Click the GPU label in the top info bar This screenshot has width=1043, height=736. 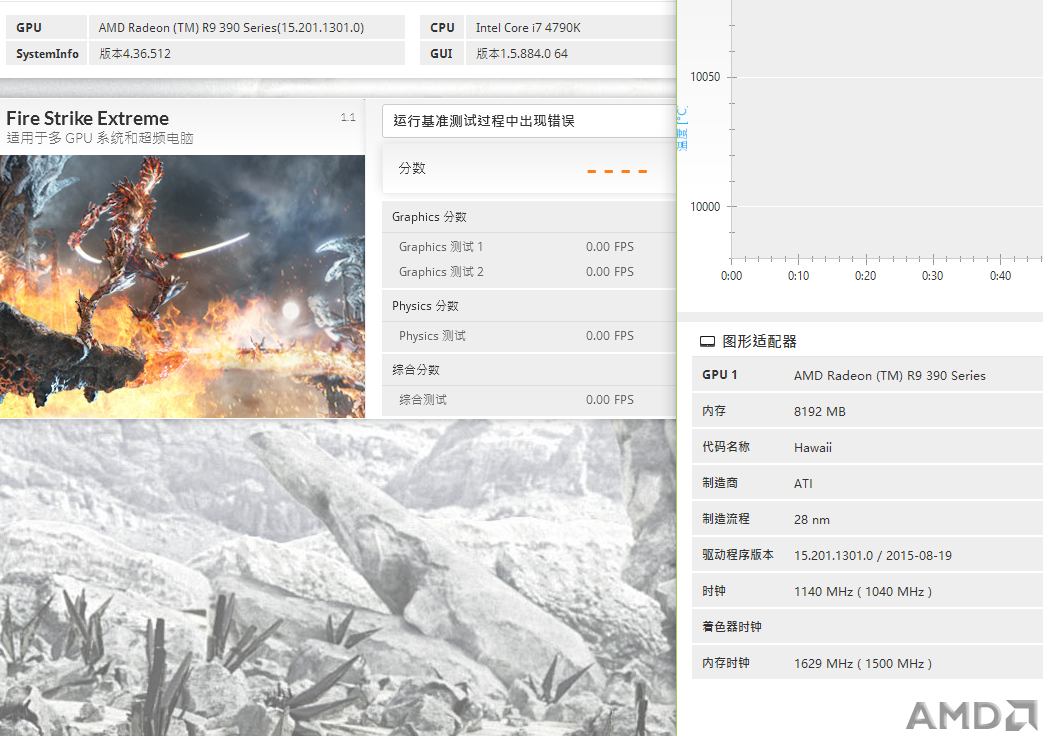[x=29, y=28]
